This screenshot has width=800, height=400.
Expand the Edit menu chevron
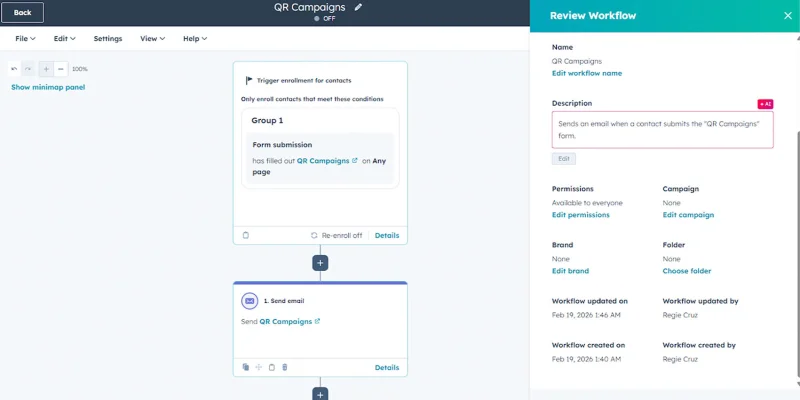pos(72,39)
